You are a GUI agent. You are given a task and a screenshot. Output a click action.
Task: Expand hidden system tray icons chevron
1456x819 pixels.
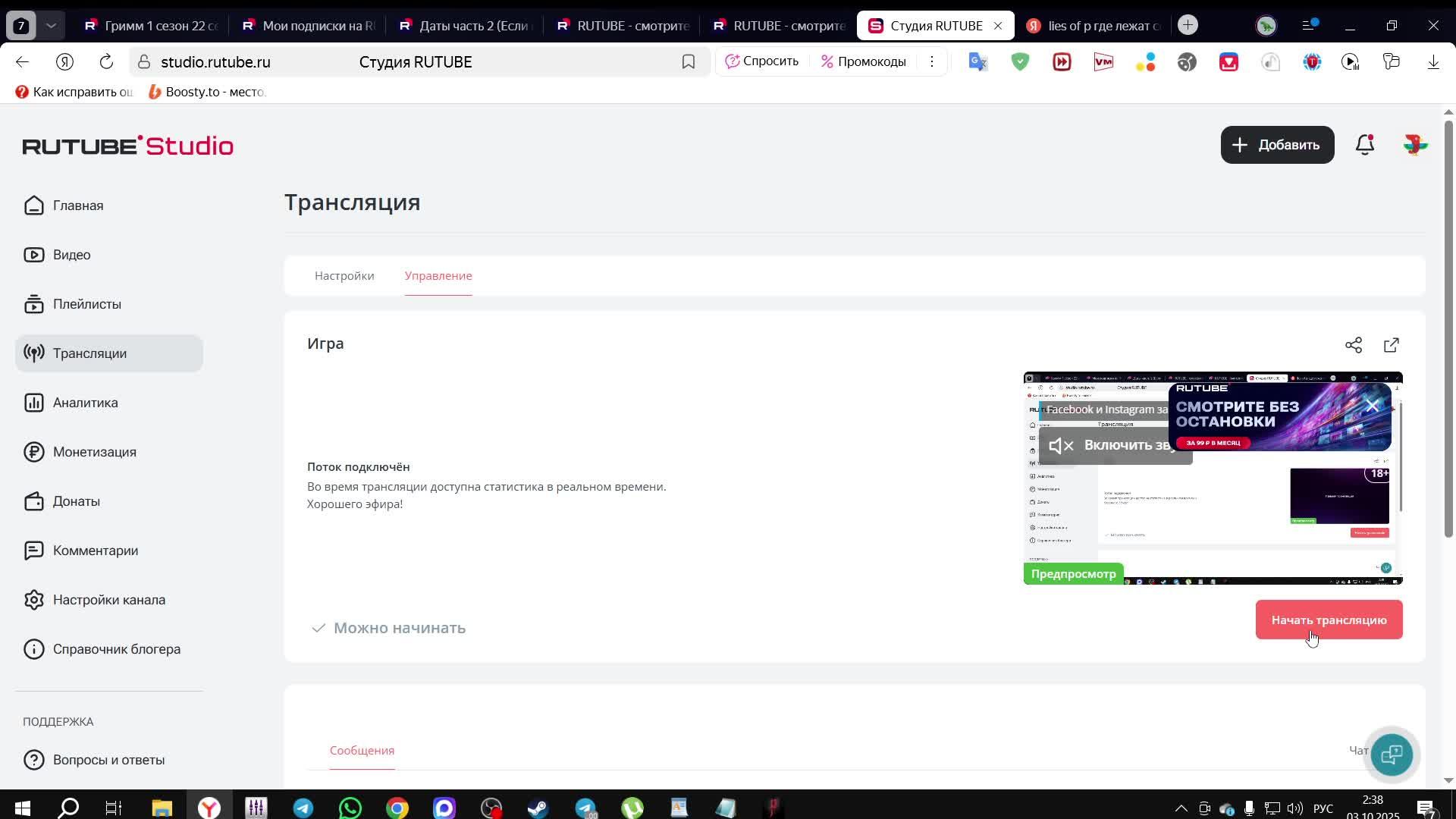pos(1181,808)
